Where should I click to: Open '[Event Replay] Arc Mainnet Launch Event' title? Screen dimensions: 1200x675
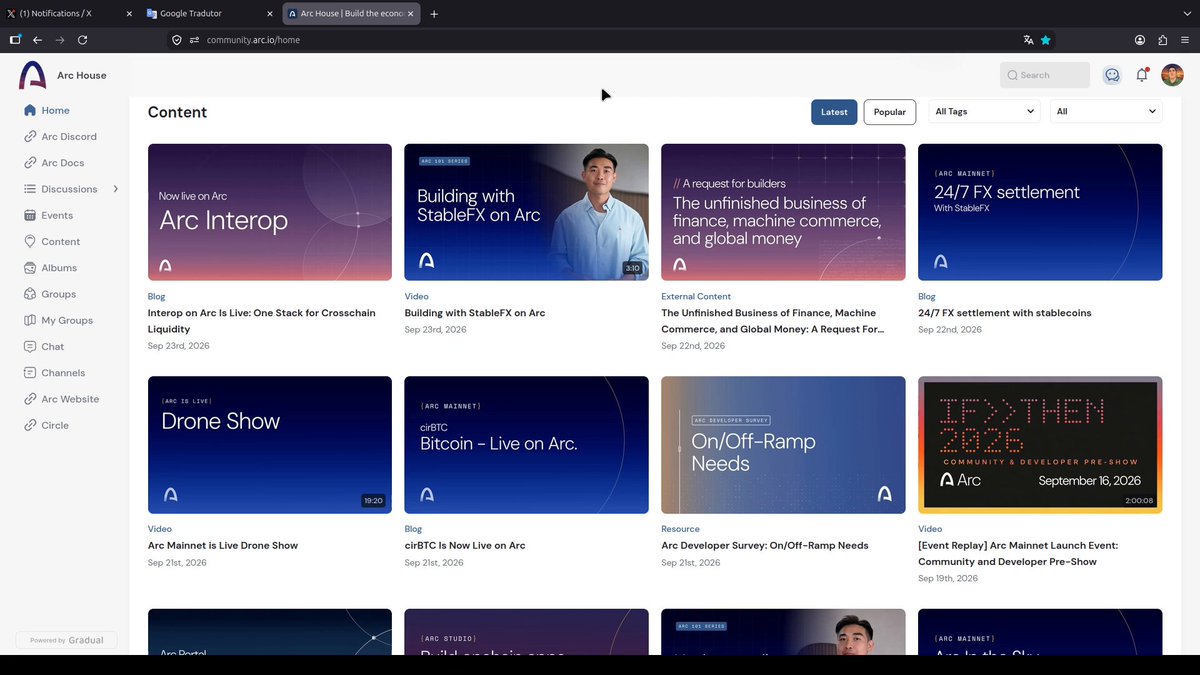pyautogui.click(x=1018, y=553)
